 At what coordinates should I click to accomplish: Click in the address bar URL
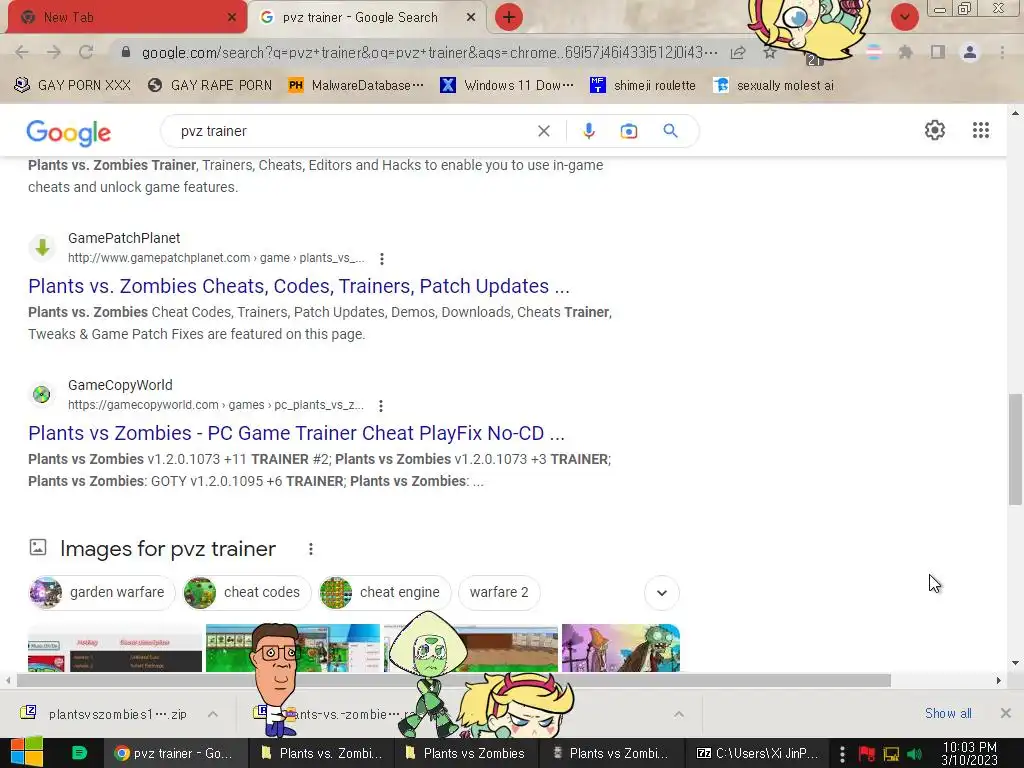pos(429,52)
